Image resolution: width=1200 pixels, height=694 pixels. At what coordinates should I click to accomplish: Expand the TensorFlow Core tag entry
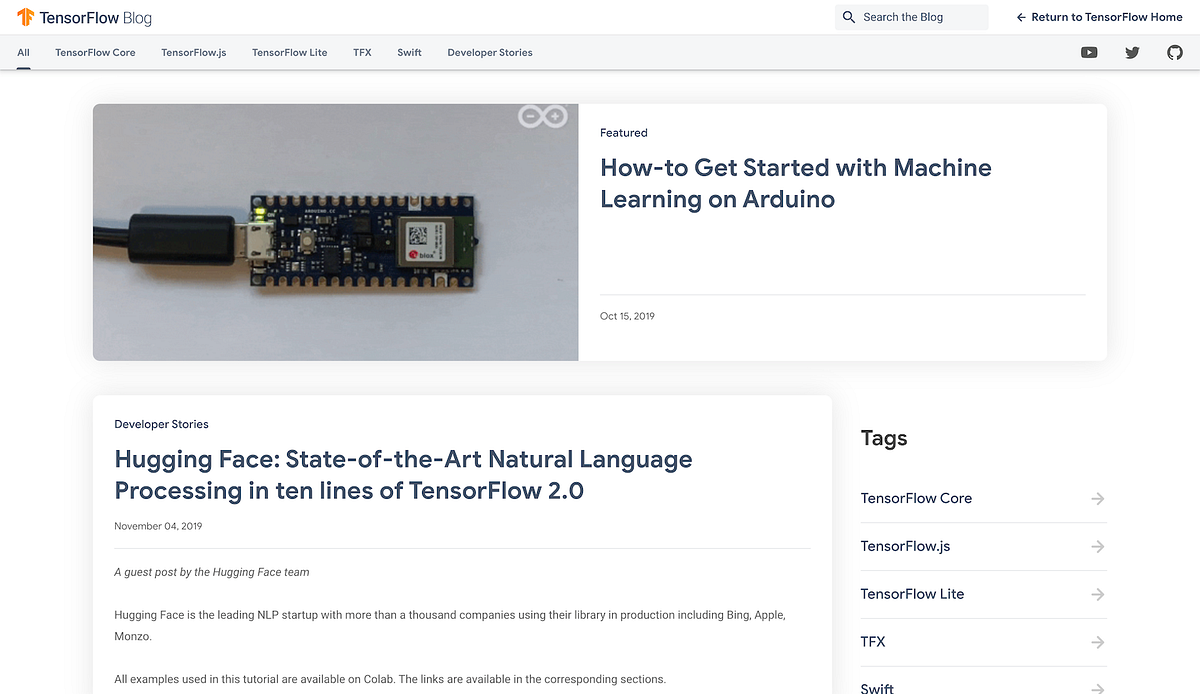point(1097,498)
